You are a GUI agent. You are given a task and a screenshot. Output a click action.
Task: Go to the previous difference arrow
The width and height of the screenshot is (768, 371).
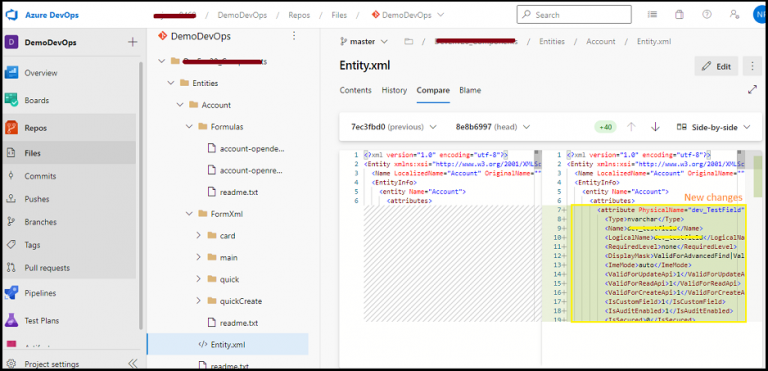click(x=631, y=127)
